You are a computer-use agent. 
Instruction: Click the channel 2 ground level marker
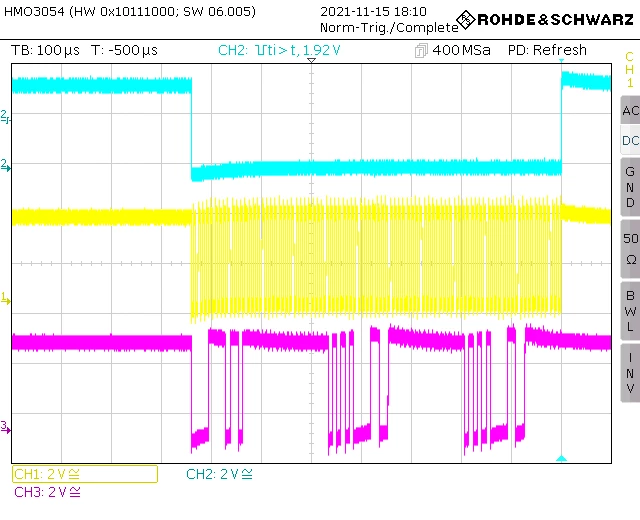click(x=5, y=165)
